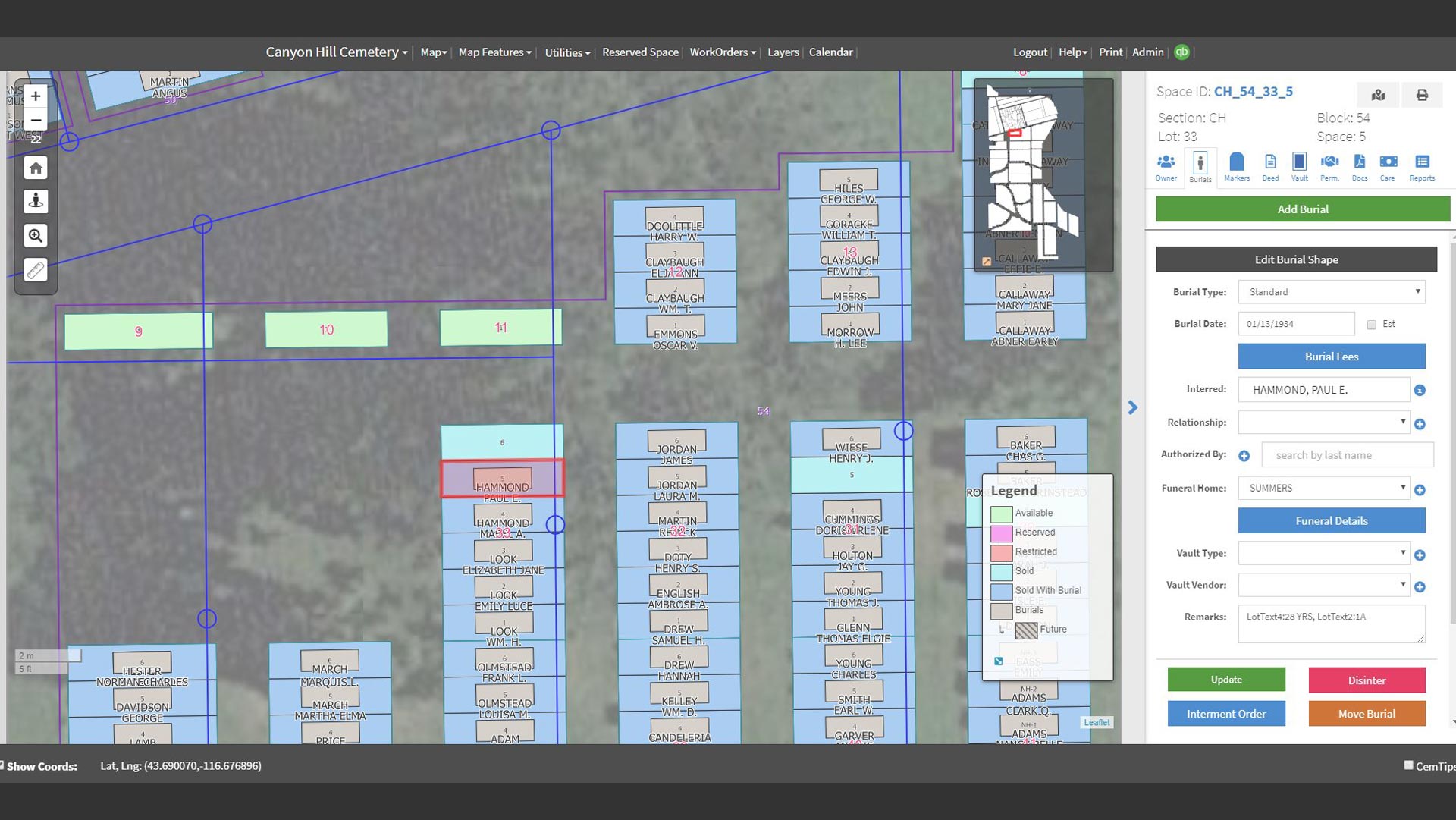Open the Perm. care tab icon
1456x820 pixels.
(1329, 168)
